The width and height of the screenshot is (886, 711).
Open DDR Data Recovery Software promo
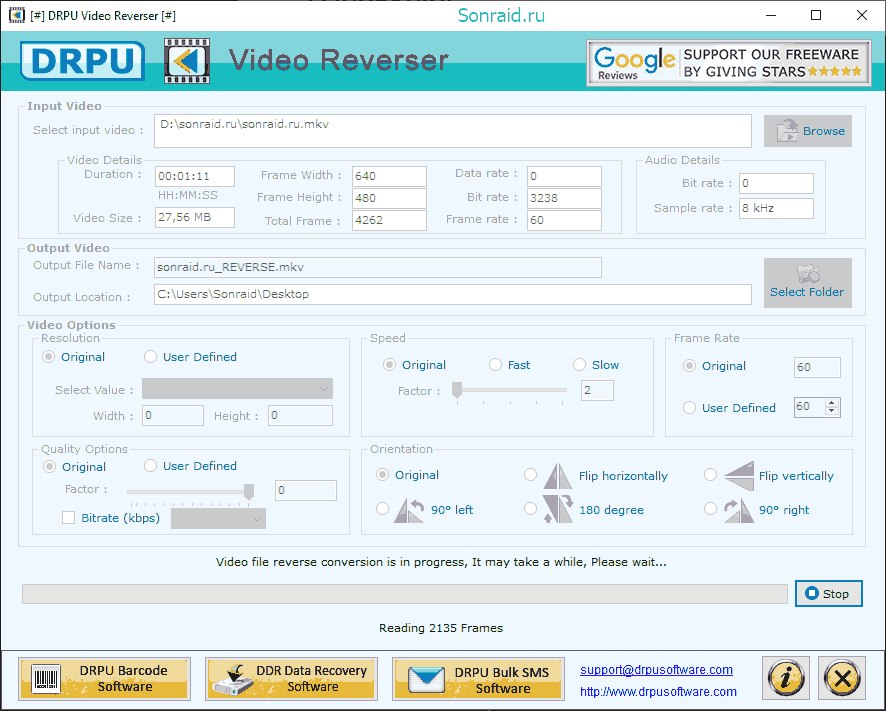[291, 679]
